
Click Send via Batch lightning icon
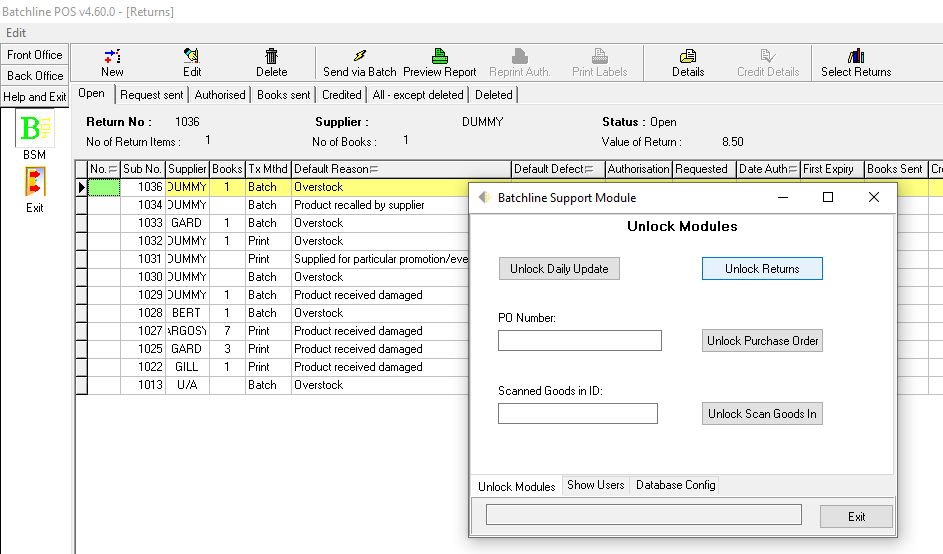point(360,56)
